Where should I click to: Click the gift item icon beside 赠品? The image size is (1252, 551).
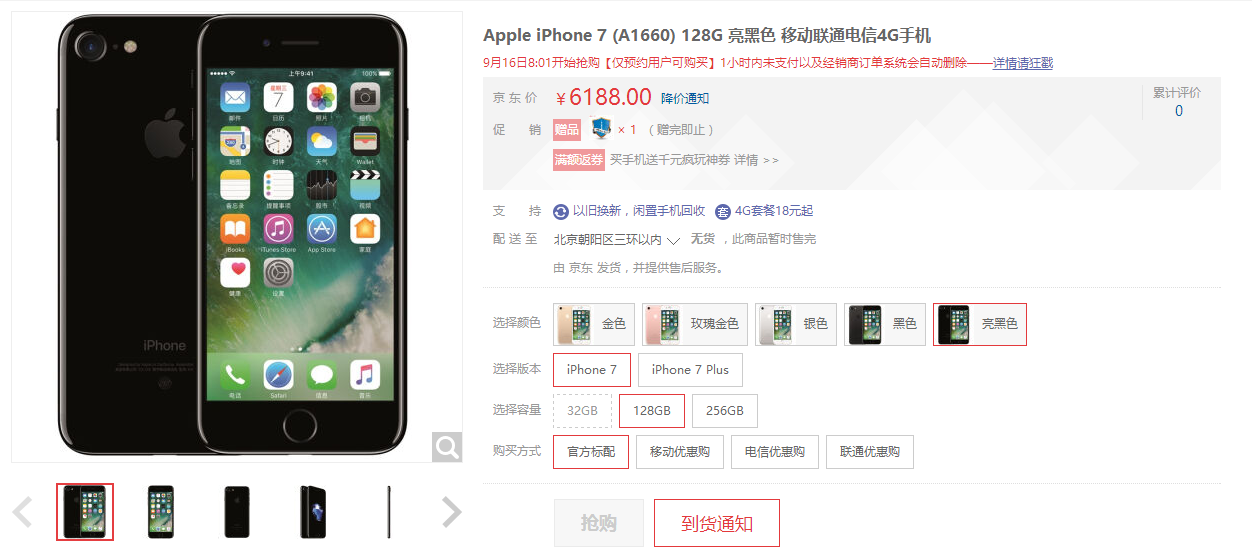point(601,128)
